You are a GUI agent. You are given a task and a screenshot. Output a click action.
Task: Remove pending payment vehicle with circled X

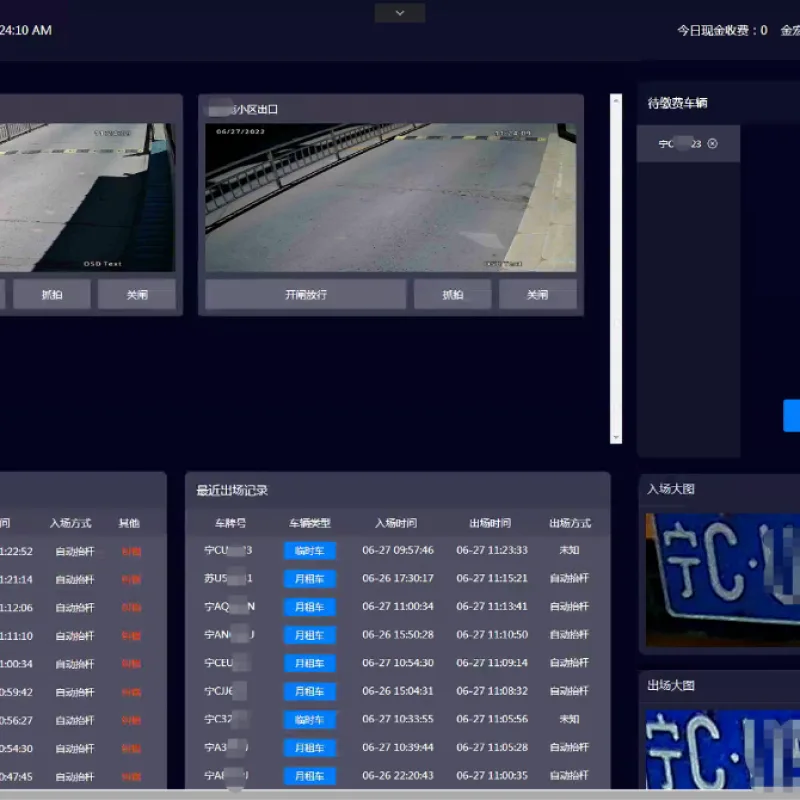point(712,144)
